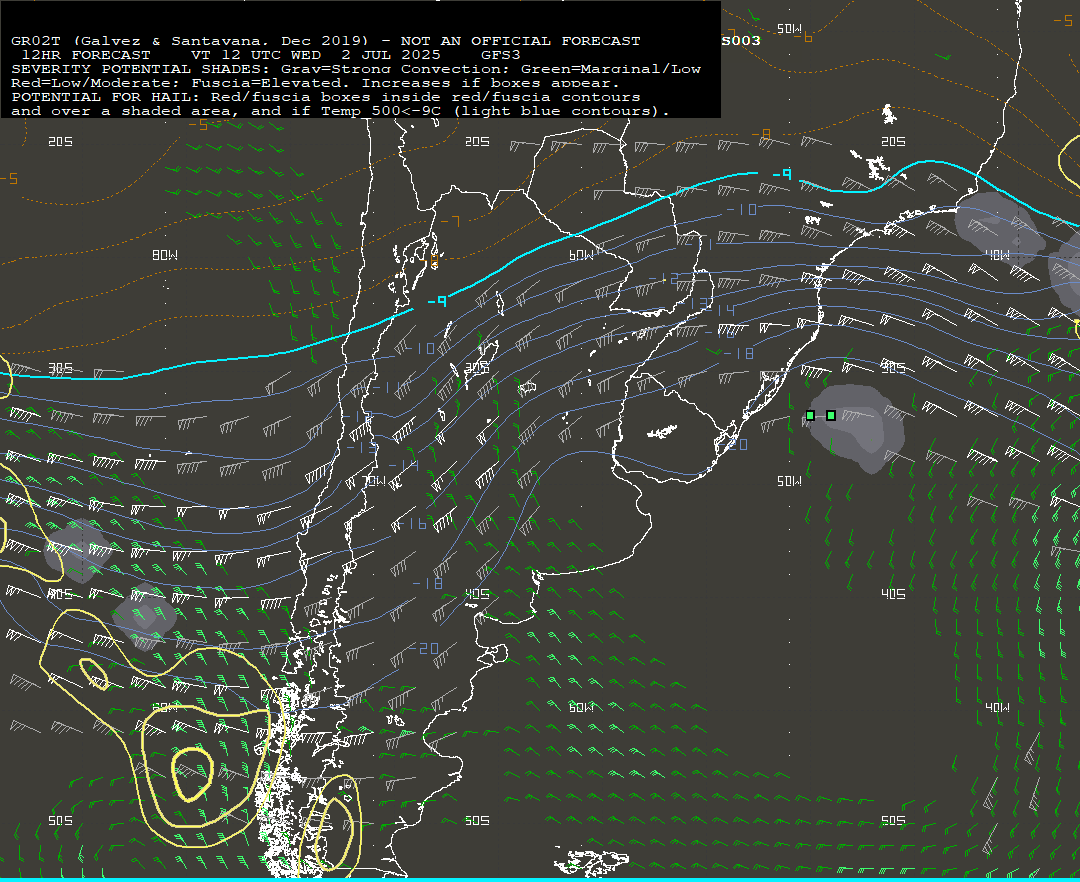
Task: Click the '12HR FORECAST' header text
Action: [x=86, y=55]
